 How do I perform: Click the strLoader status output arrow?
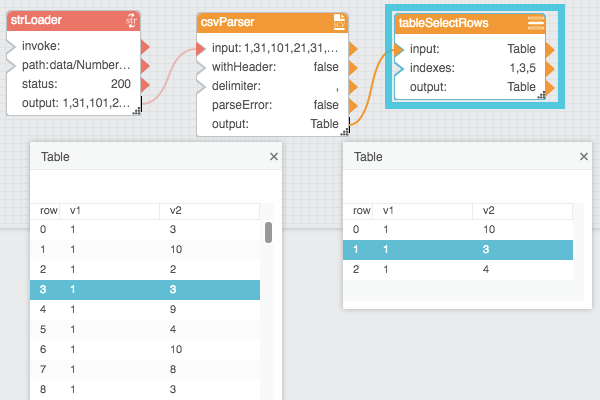pyautogui.click(x=145, y=84)
